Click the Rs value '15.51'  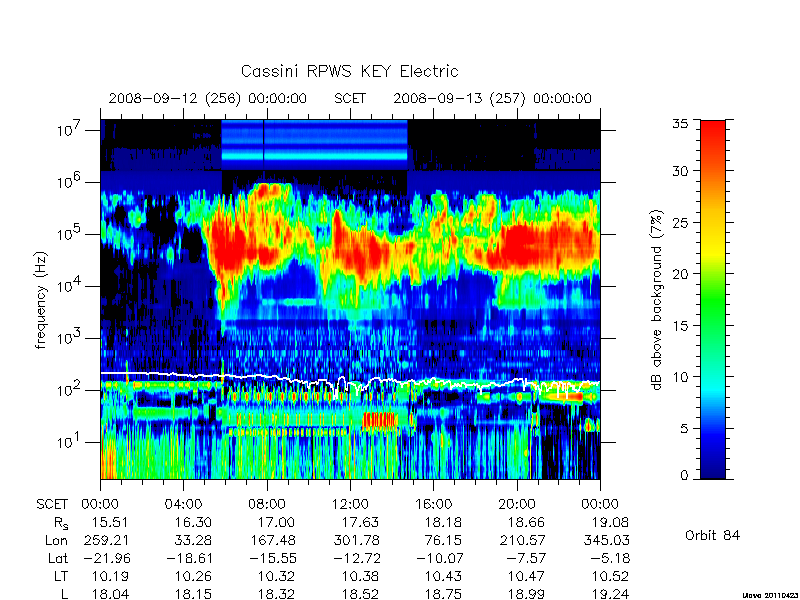(x=110, y=522)
